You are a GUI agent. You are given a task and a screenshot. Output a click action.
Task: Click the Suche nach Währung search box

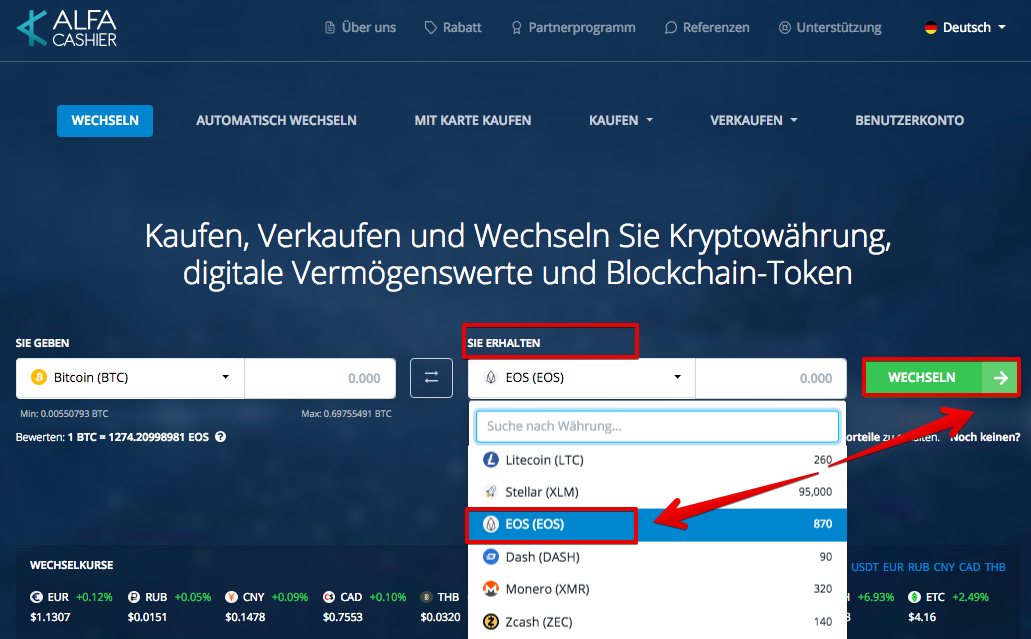tap(657, 426)
